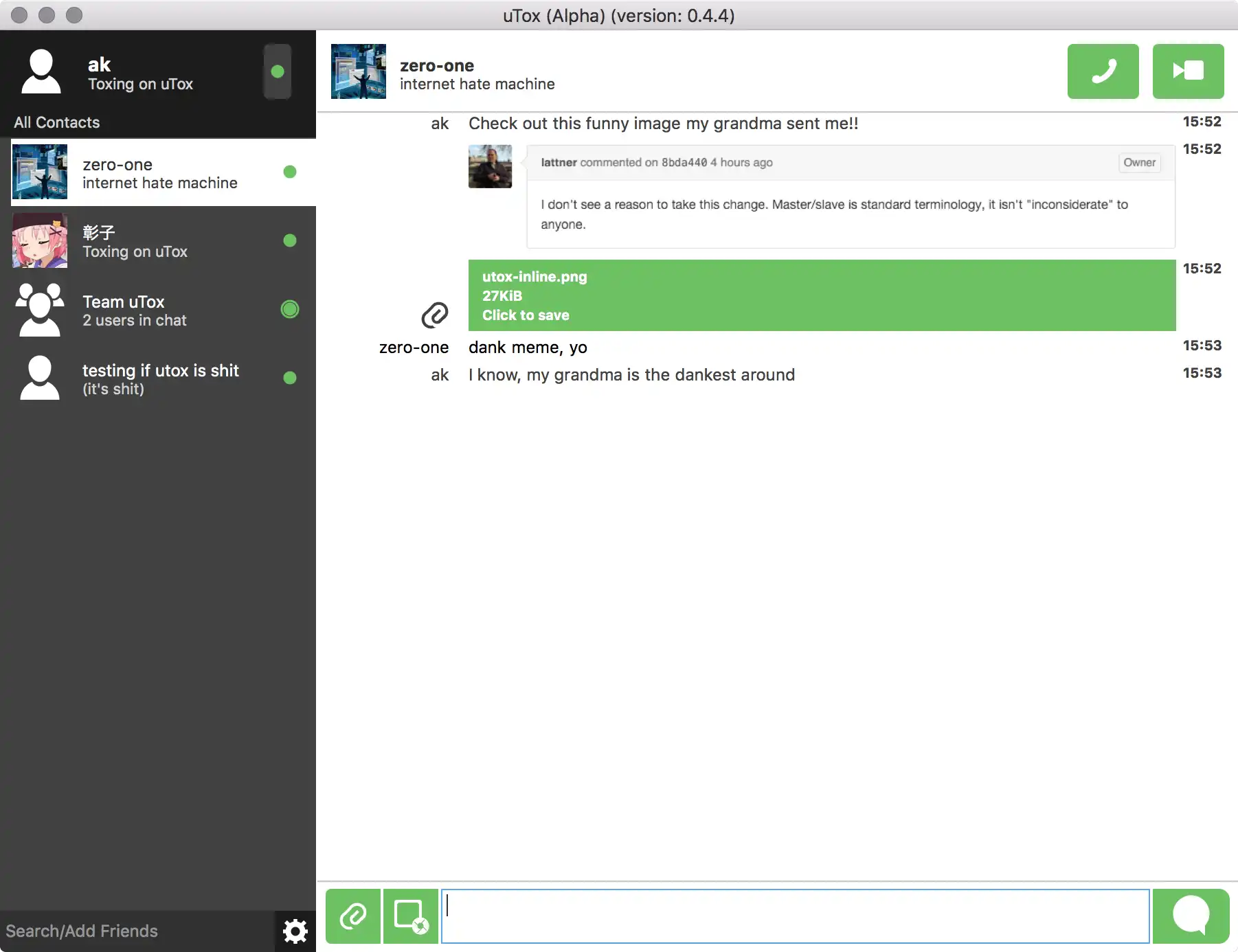Click the 'dank meme, yo' message
1238x952 pixels.
528,348
